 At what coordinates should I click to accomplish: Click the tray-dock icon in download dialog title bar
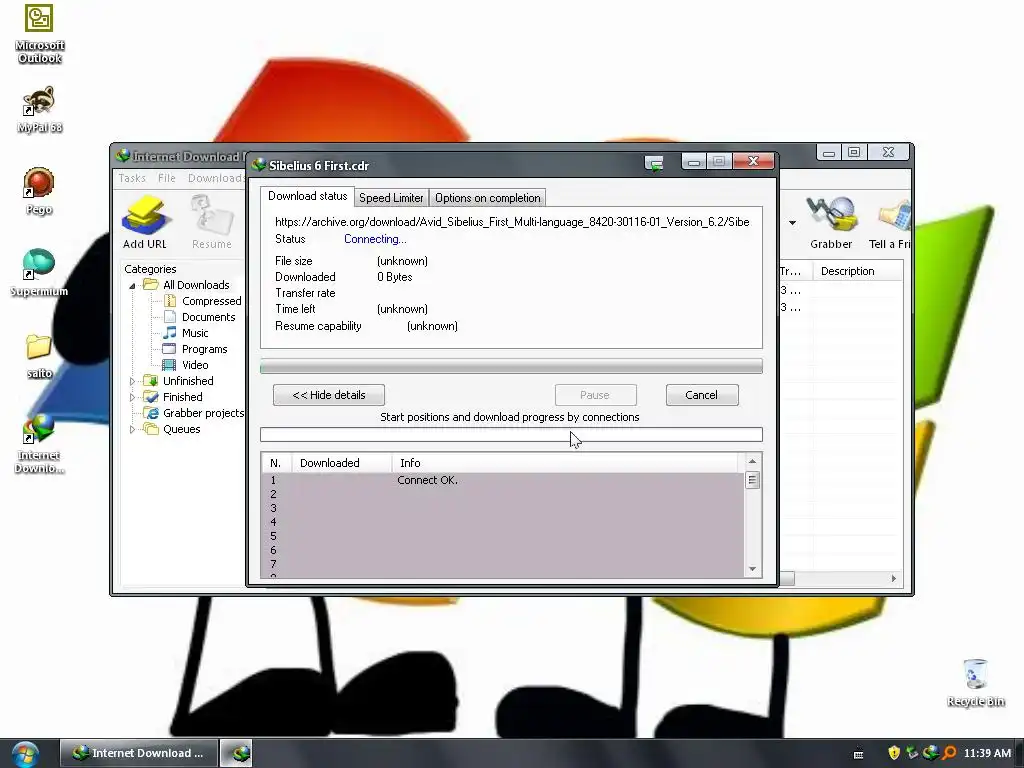point(654,163)
